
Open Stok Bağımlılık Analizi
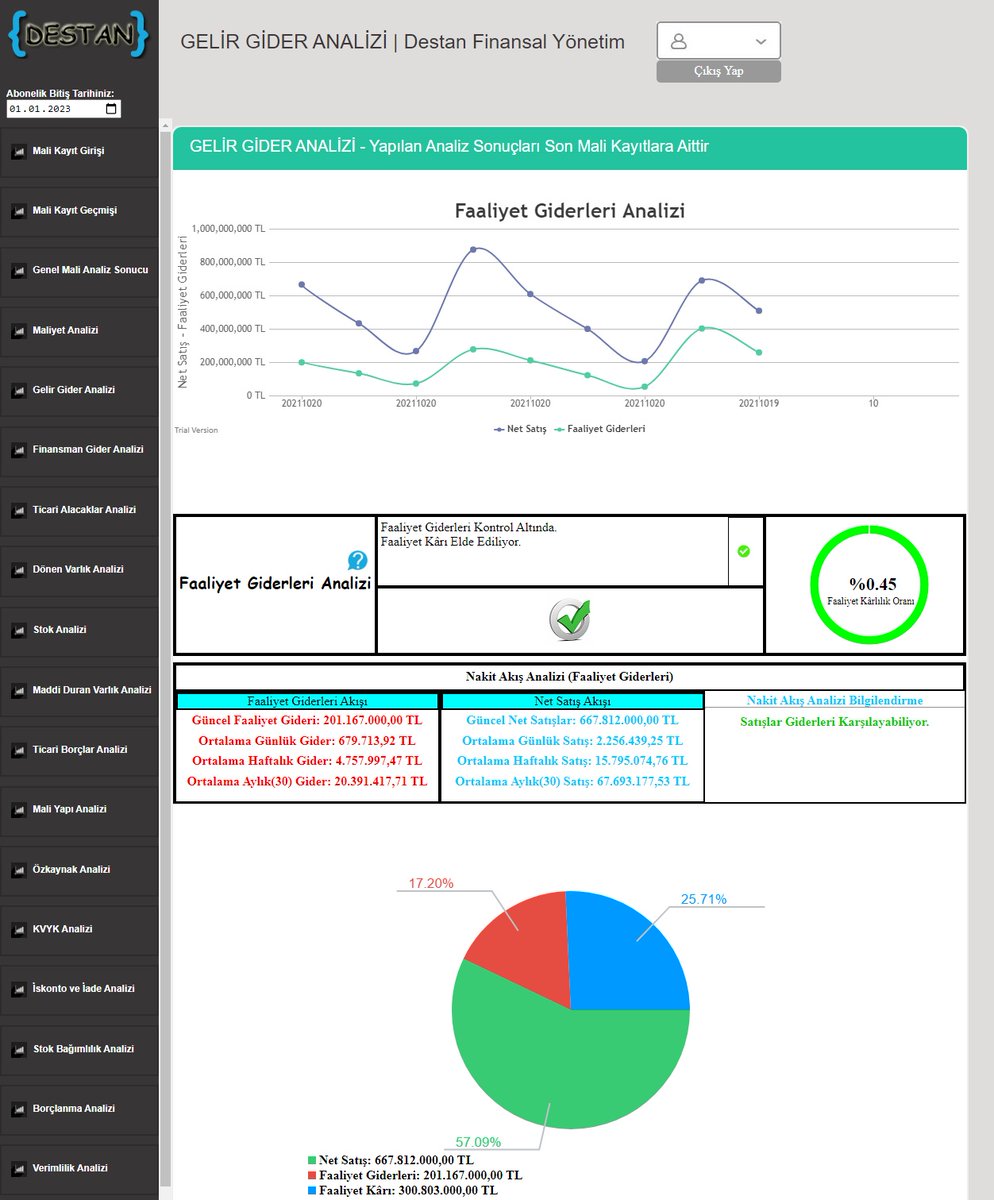click(x=79, y=1049)
